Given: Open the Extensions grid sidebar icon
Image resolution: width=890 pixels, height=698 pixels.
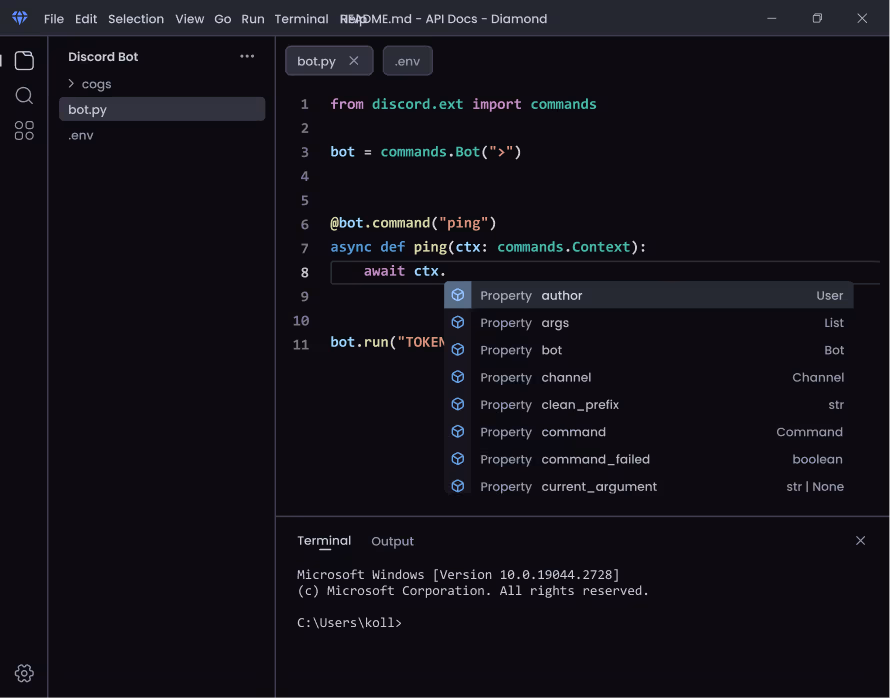Looking at the screenshot, I should tap(24, 131).
